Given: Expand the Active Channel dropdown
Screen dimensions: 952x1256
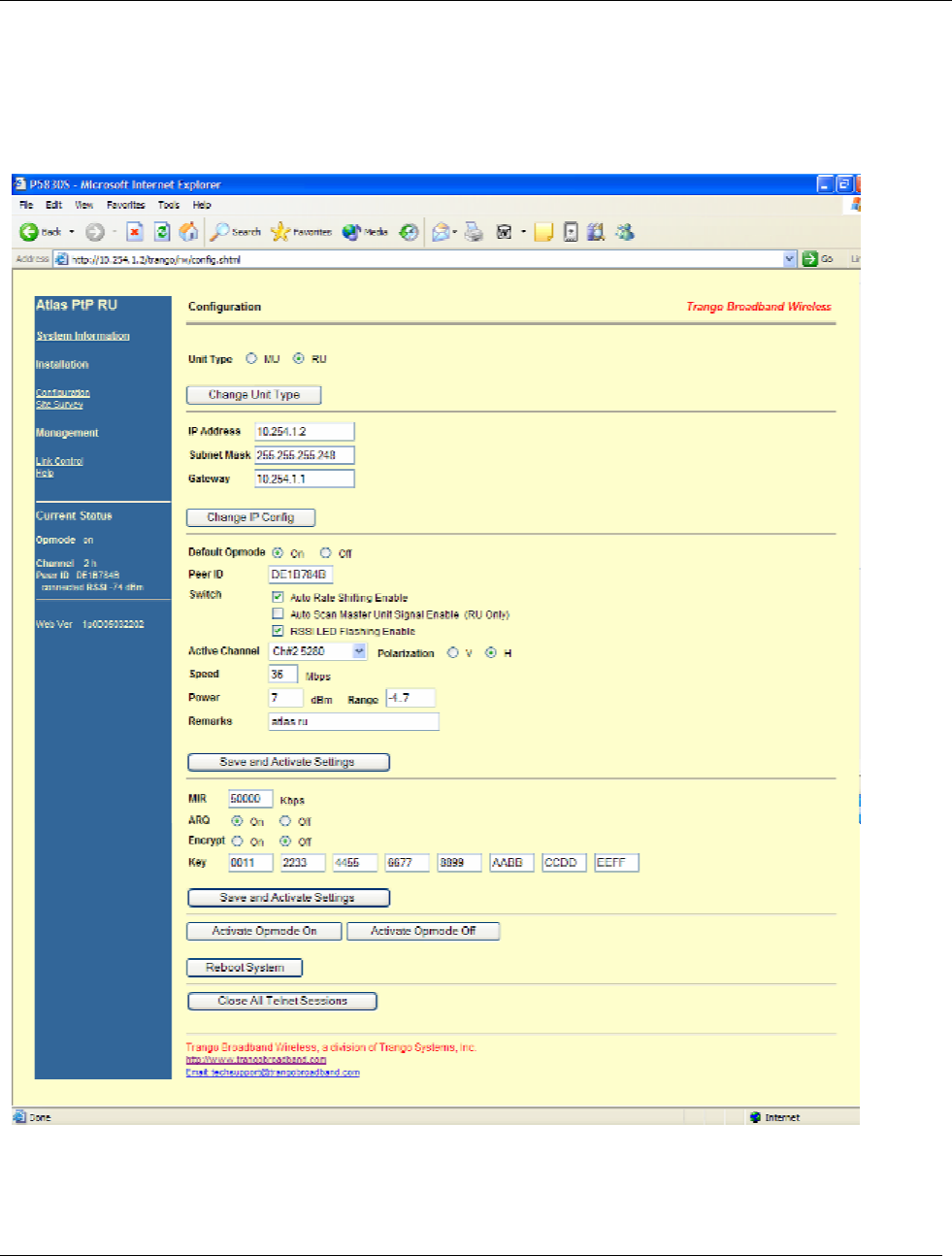Looking at the screenshot, I should pos(359,651).
